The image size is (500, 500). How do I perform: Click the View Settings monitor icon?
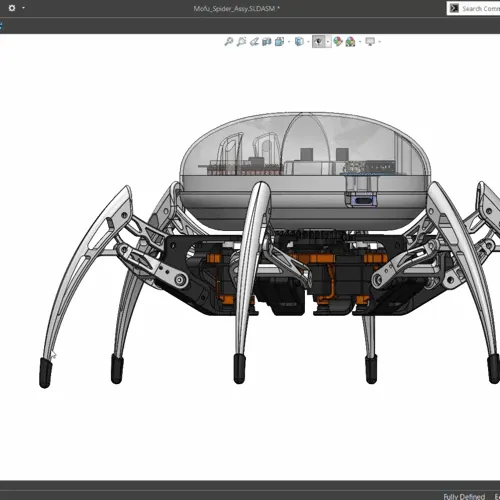(x=370, y=42)
